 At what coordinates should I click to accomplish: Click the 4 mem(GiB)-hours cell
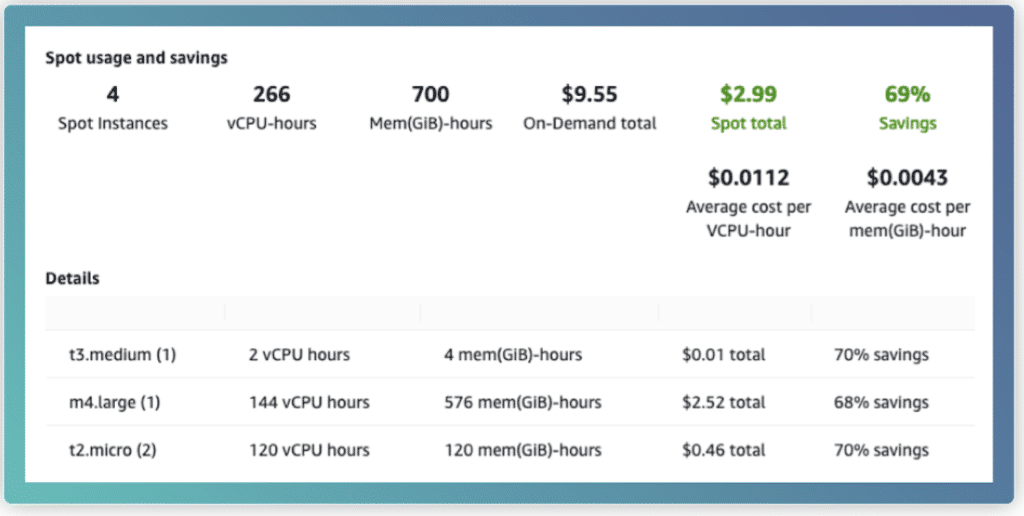[x=513, y=355]
